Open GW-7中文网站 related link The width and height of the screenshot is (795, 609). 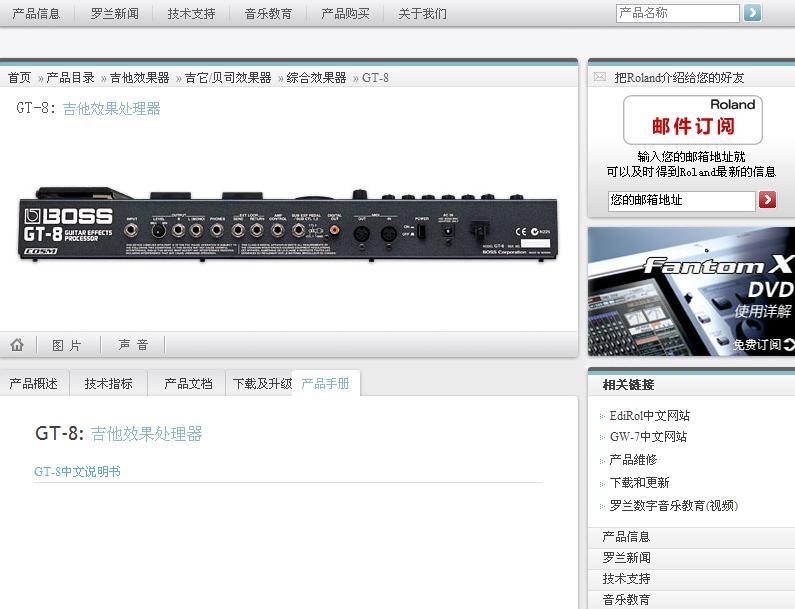[648, 437]
